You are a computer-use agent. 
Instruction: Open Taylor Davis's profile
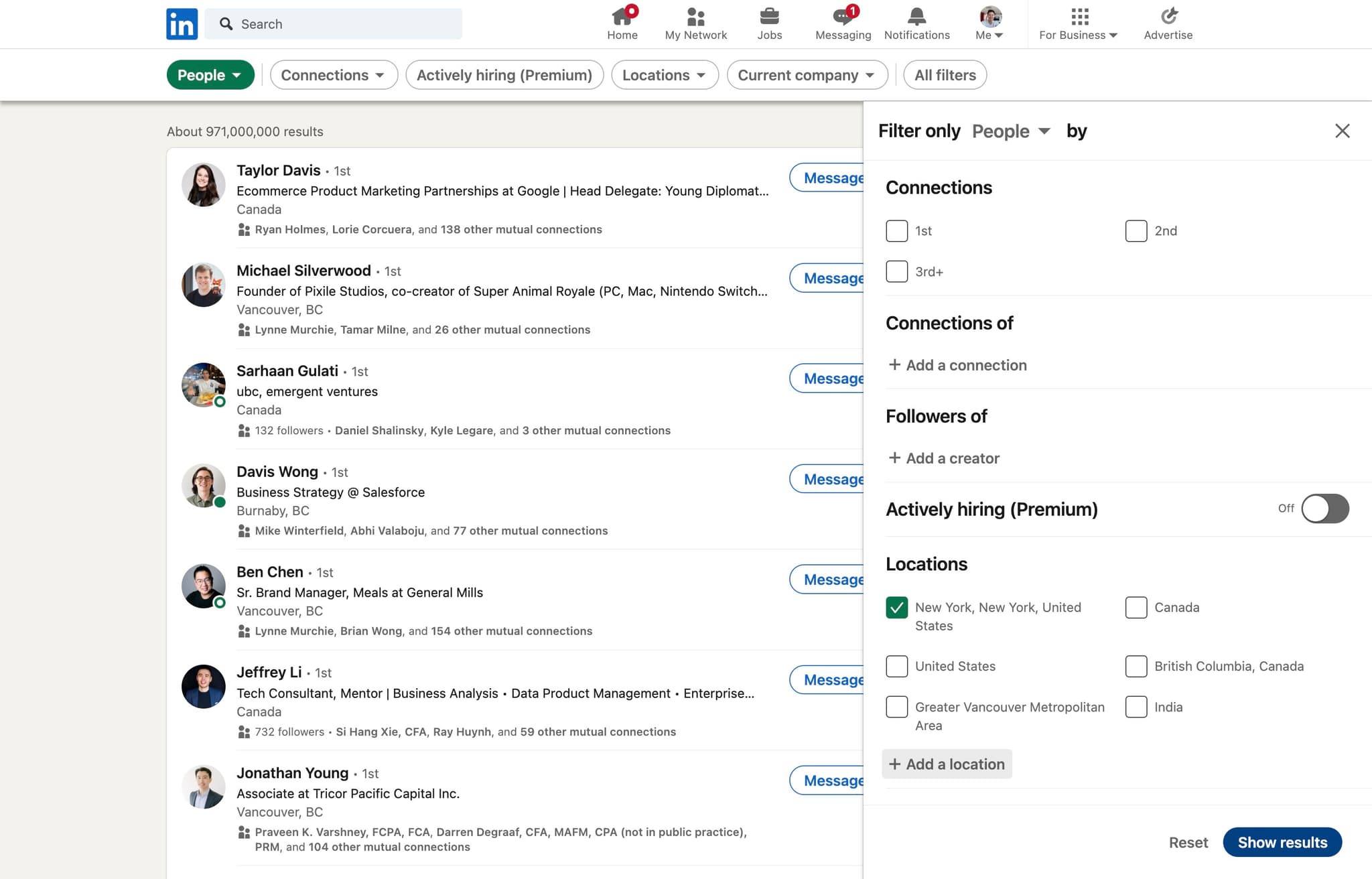click(278, 170)
